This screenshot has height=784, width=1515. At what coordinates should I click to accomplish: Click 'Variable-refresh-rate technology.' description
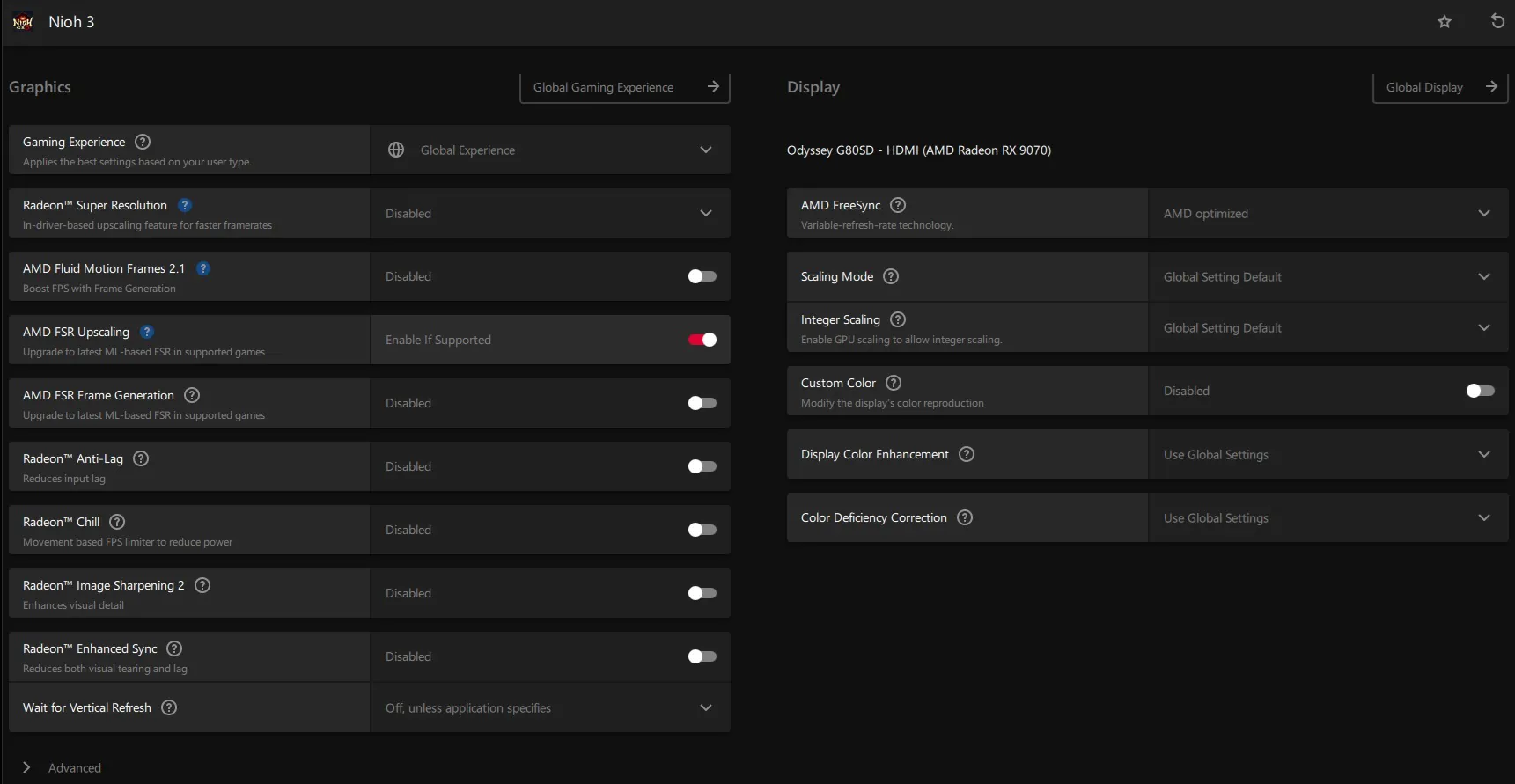pos(877,225)
